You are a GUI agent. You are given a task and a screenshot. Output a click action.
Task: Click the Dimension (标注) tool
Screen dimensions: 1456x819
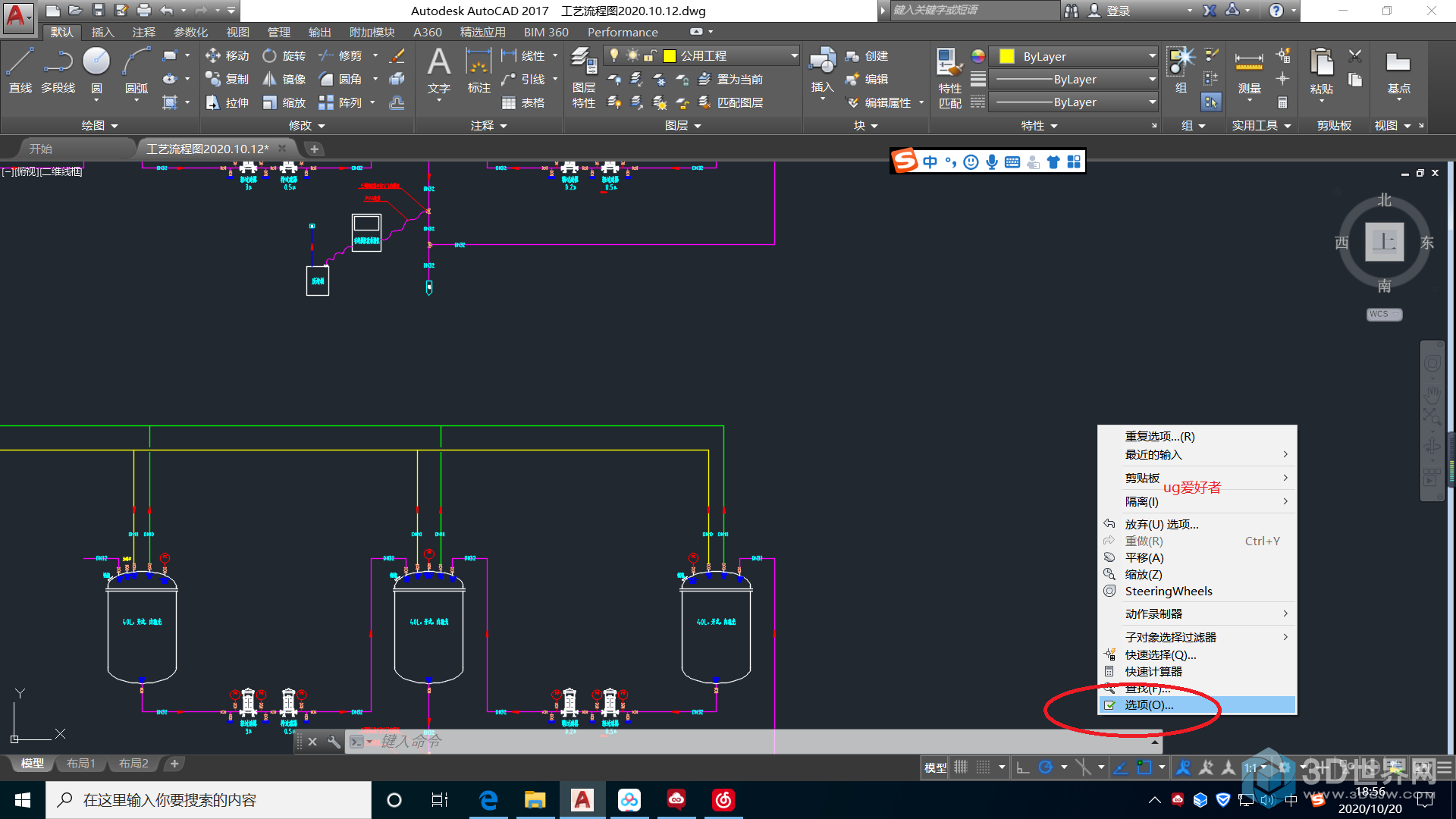479,71
